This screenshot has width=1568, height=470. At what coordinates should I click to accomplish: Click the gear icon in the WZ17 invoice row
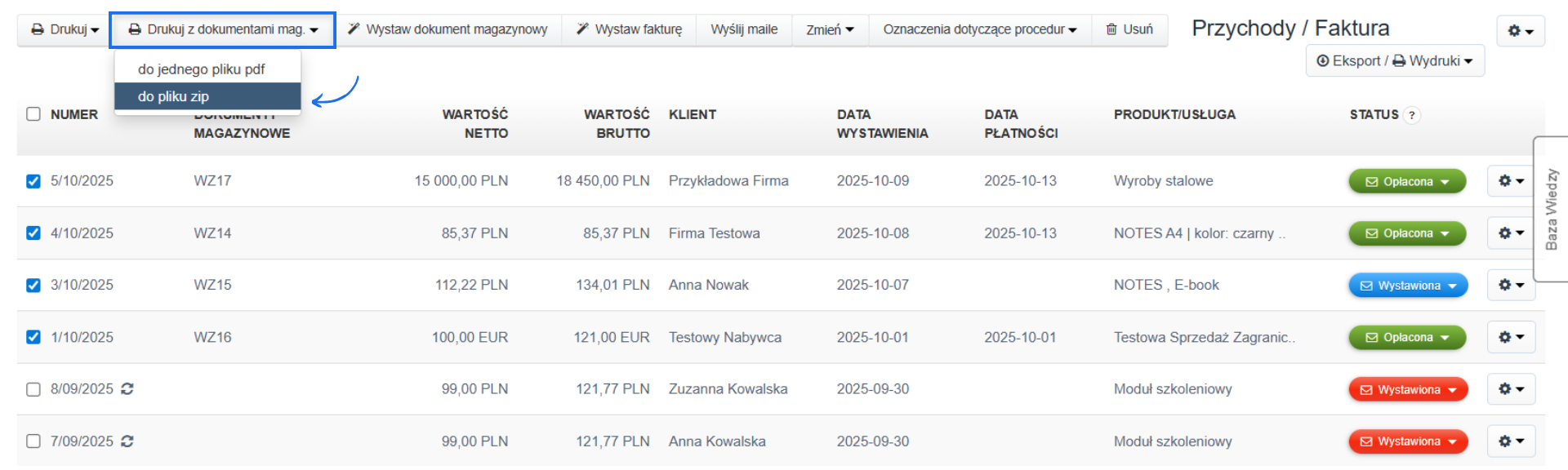tap(1507, 180)
